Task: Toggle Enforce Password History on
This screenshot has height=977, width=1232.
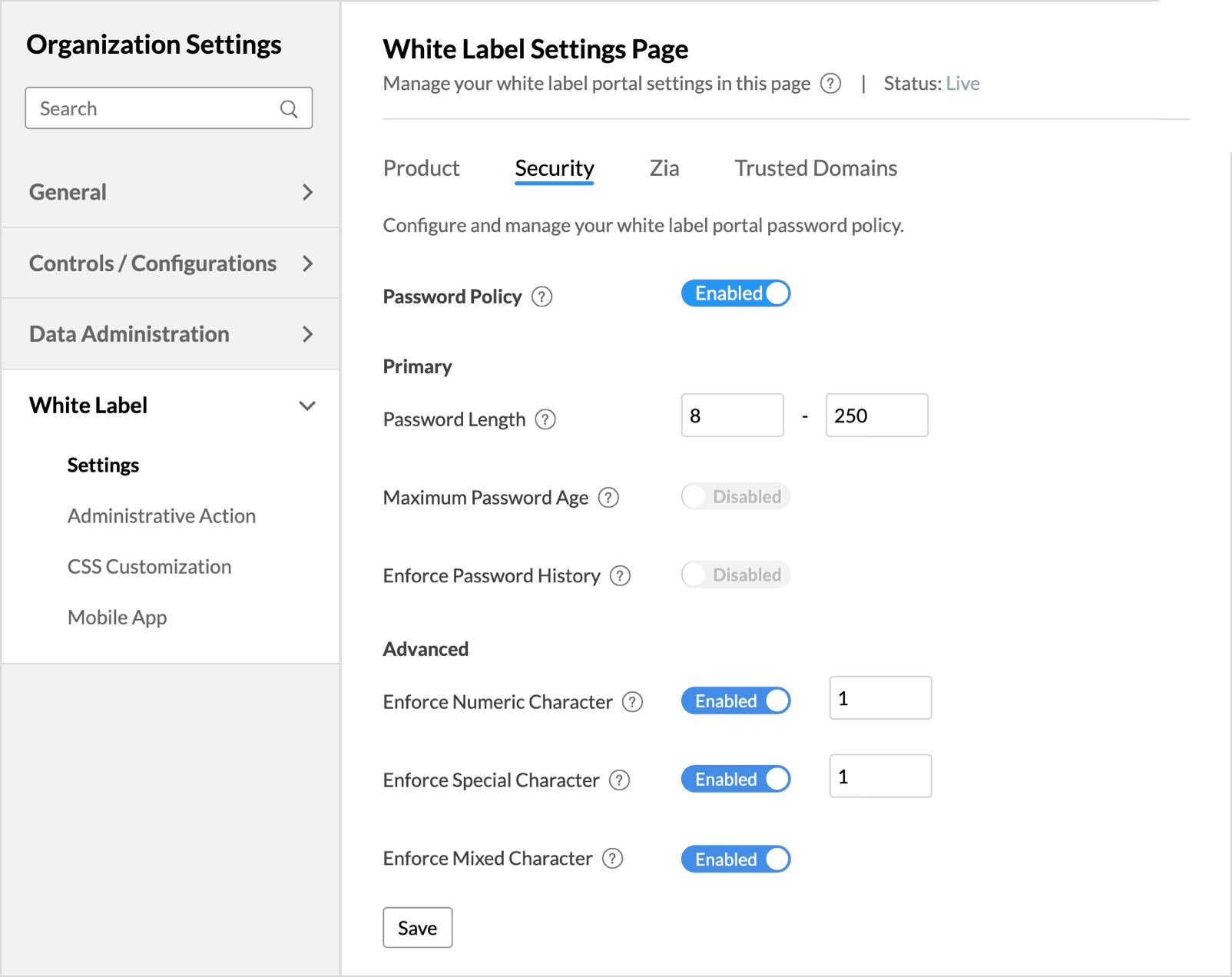Action: [x=735, y=575]
